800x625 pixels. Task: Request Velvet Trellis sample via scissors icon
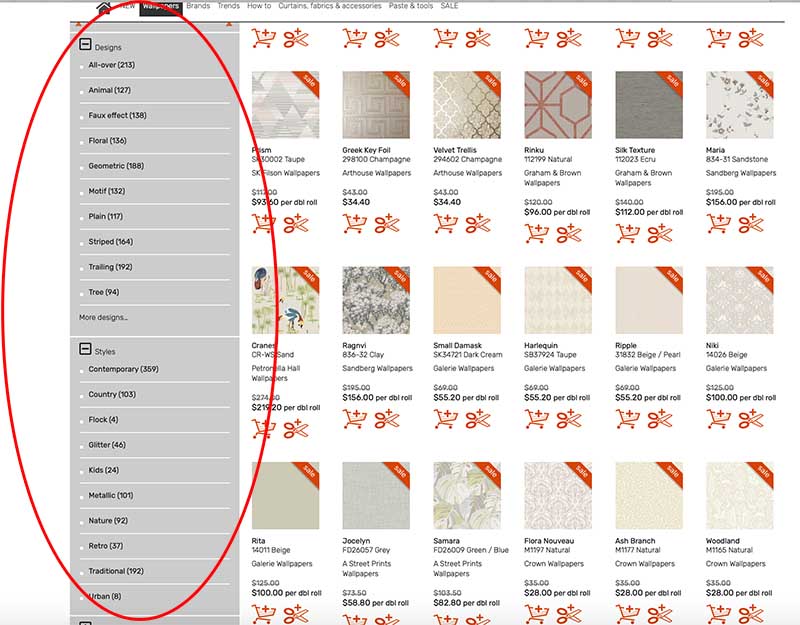point(478,224)
